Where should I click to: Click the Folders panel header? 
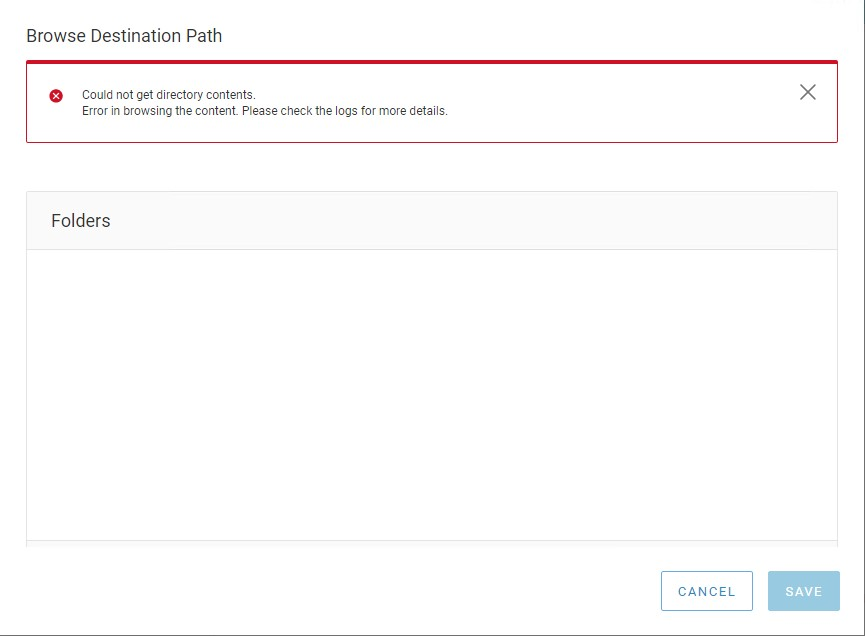point(430,220)
